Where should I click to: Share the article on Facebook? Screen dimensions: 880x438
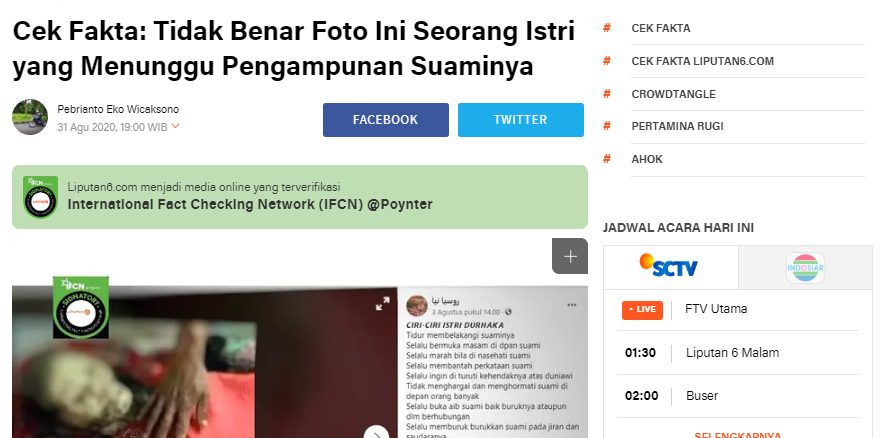[x=386, y=120]
